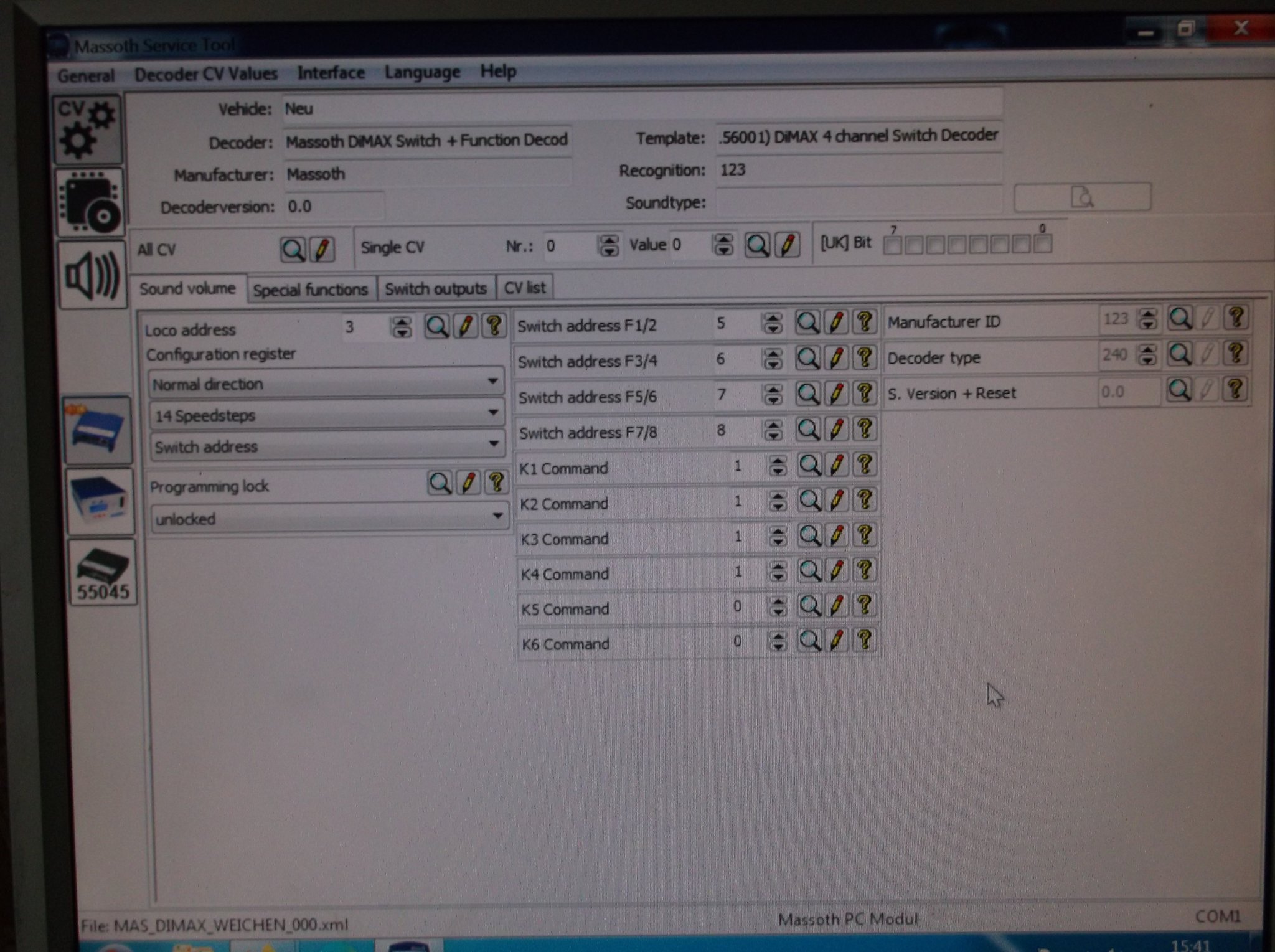
Task: Show help for K6 Command
Action: (865, 640)
